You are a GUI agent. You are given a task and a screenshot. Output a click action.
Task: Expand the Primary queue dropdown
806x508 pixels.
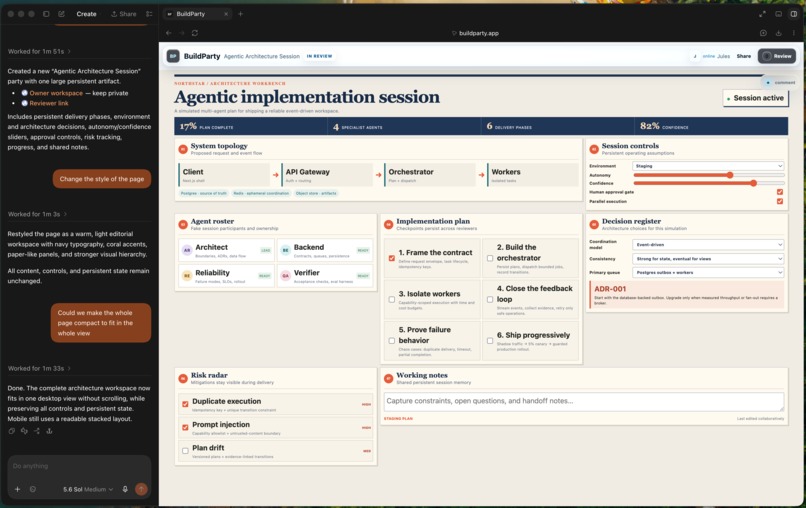tap(708, 273)
